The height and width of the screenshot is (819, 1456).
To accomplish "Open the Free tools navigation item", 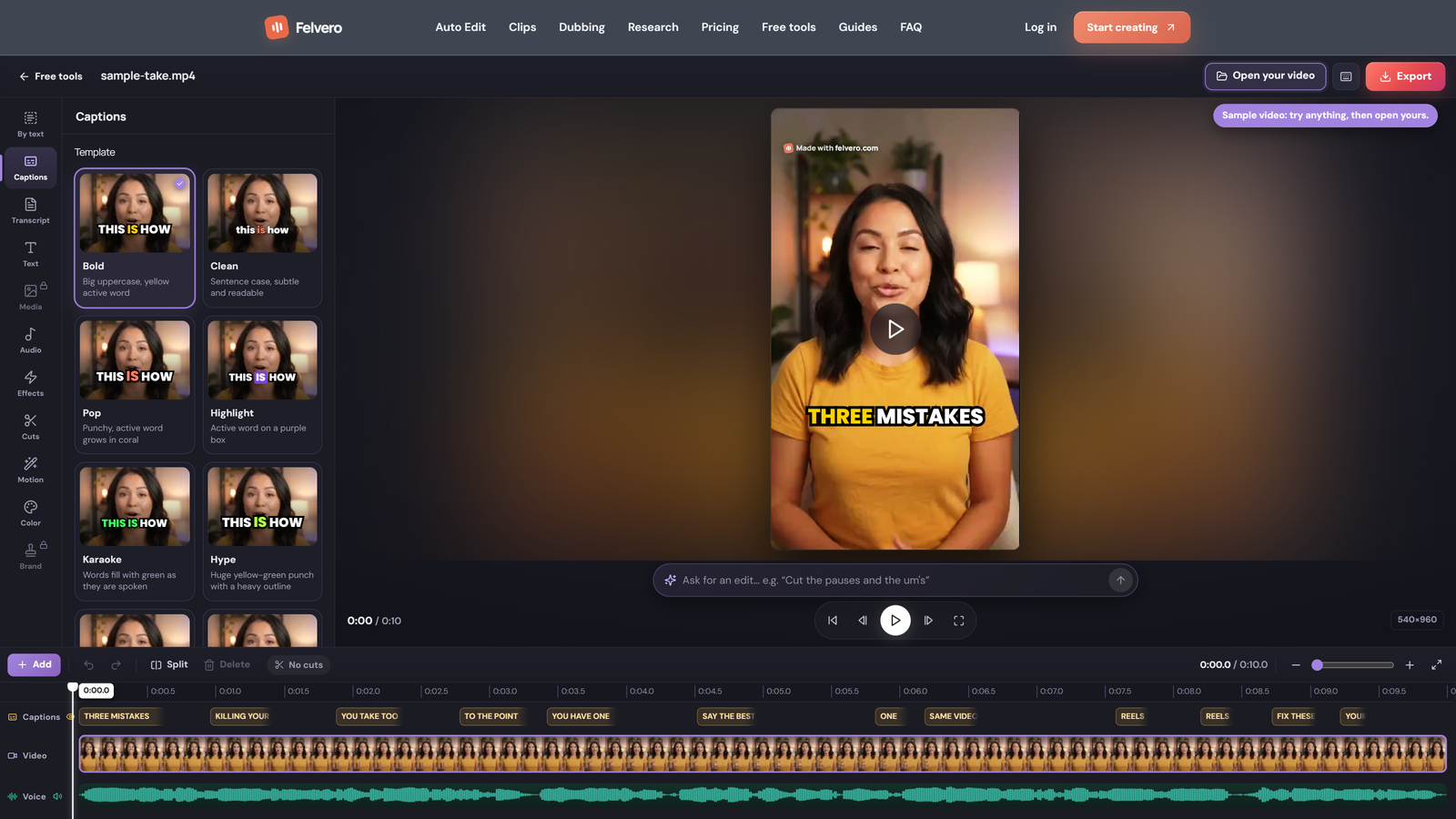I will [788, 27].
